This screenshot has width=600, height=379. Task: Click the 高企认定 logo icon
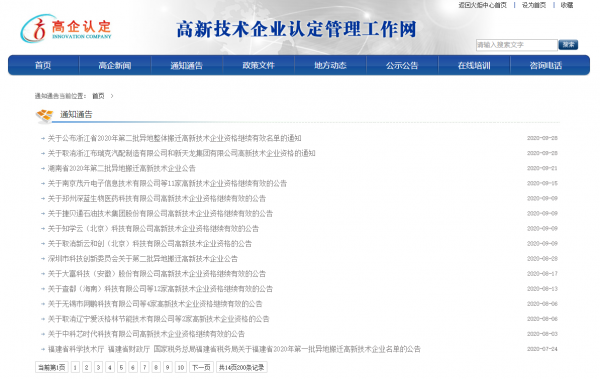pos(38,29)
